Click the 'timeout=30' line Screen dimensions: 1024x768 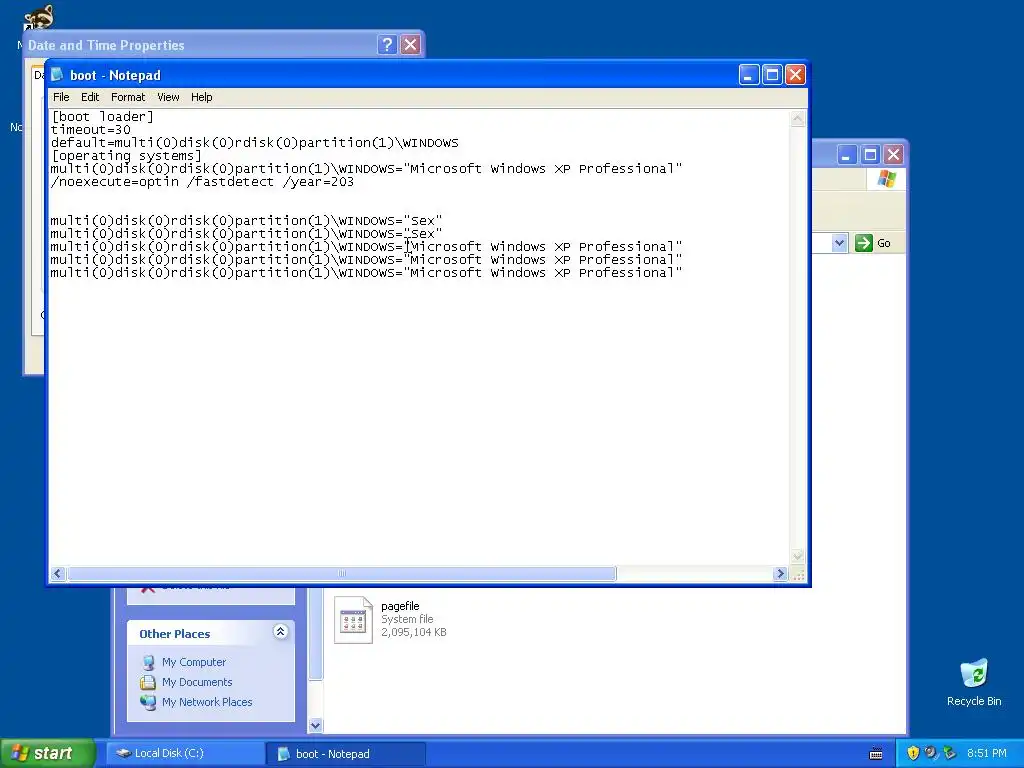(91, 129)
